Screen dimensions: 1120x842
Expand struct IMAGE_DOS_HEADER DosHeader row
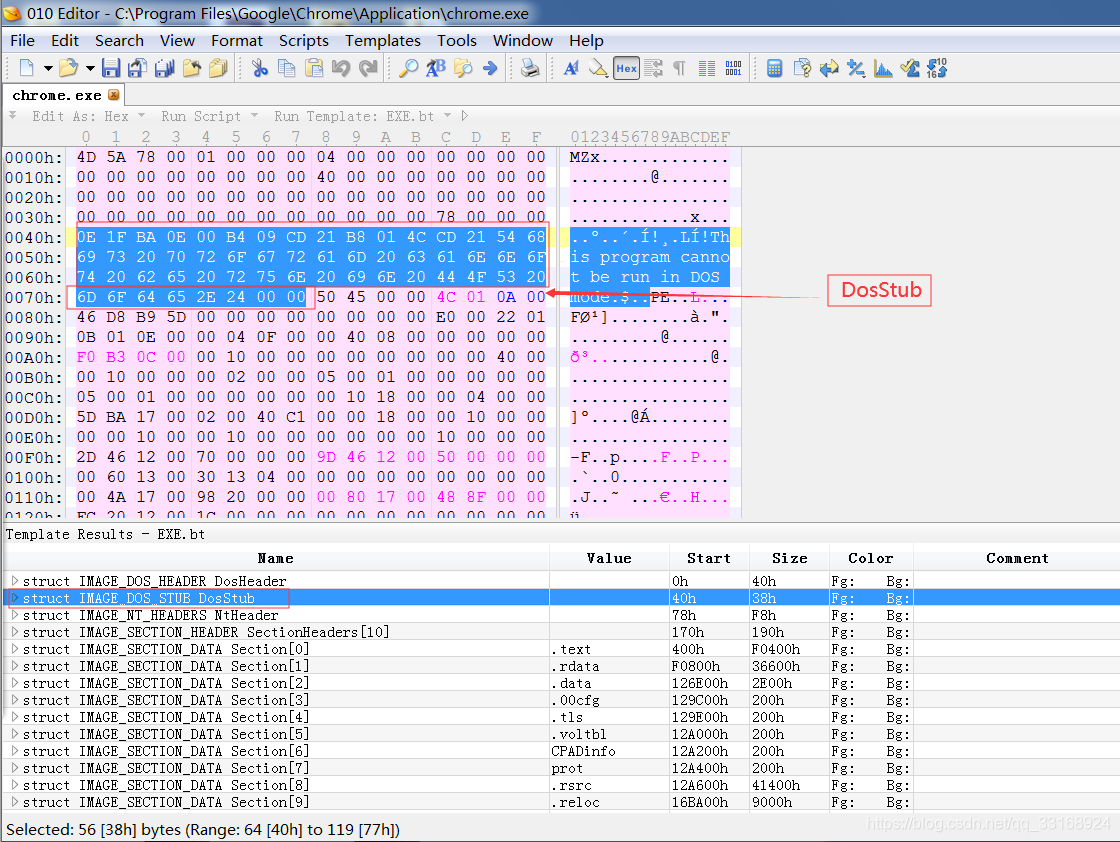[14, 581]
